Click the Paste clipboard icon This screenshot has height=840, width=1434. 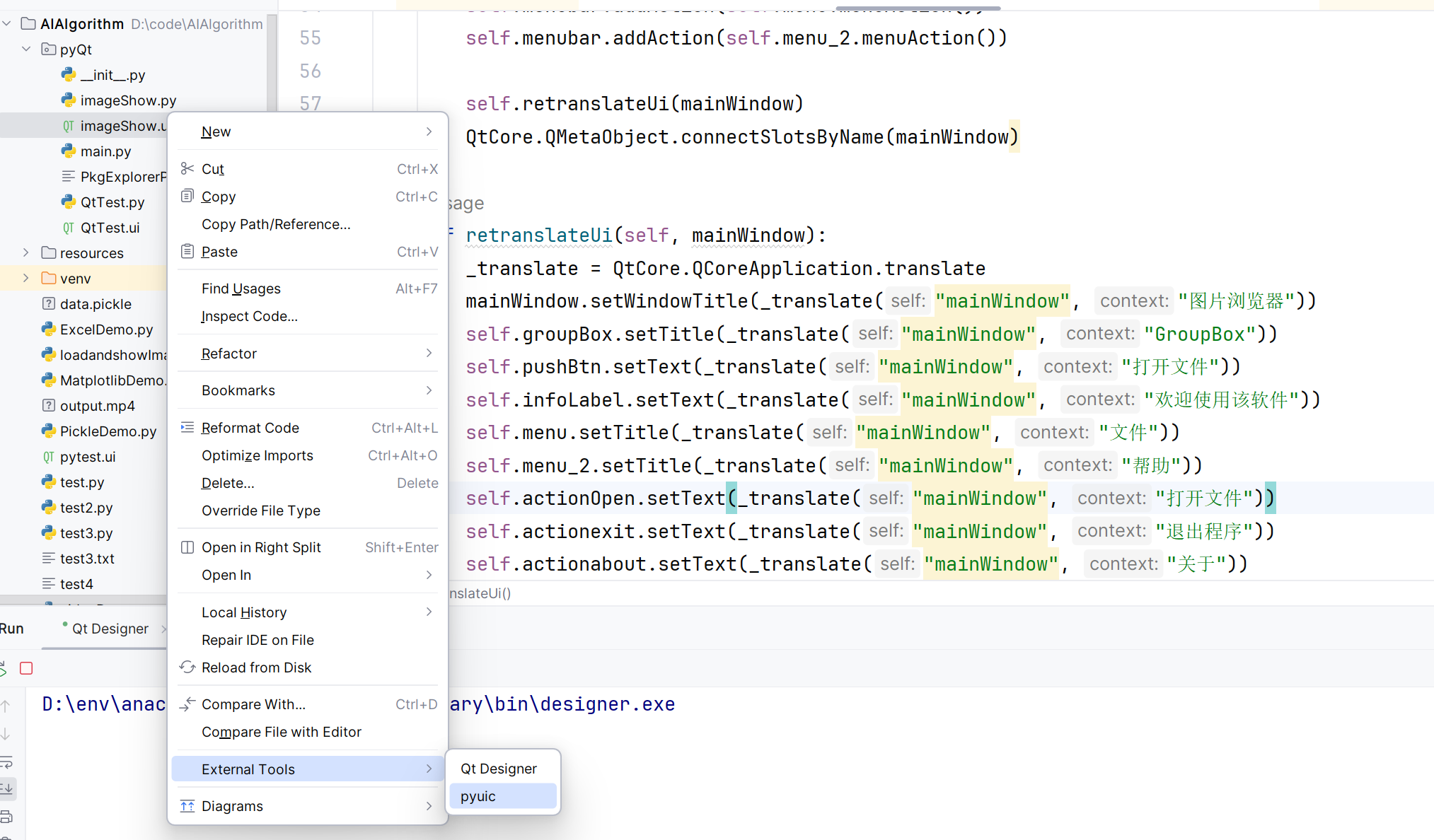pyautogui.click(x=187, y=251)
